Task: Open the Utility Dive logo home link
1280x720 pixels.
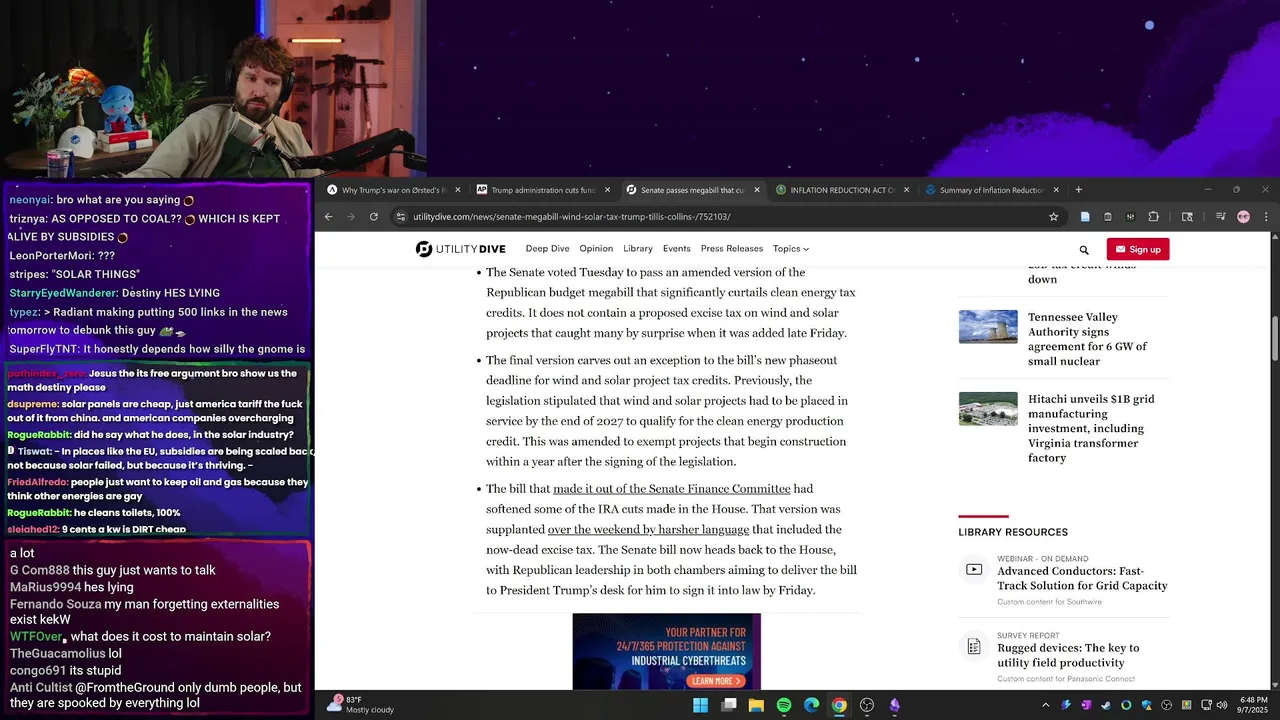Action: 461,249
